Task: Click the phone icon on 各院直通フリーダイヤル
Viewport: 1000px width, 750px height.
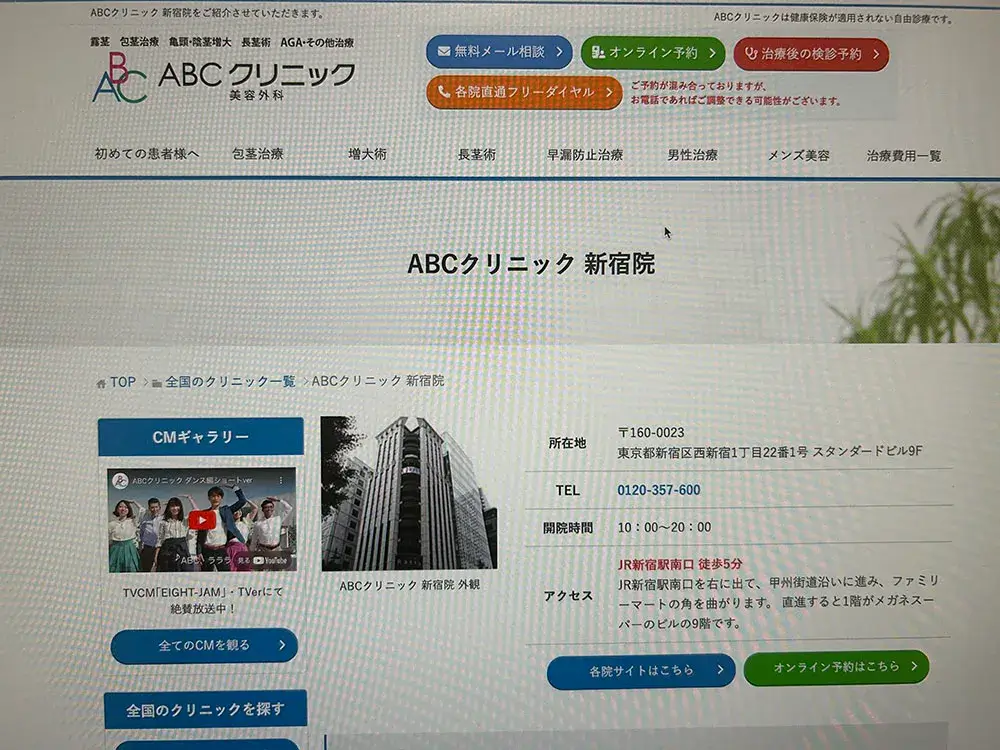Action: click(x=444, y=92)
